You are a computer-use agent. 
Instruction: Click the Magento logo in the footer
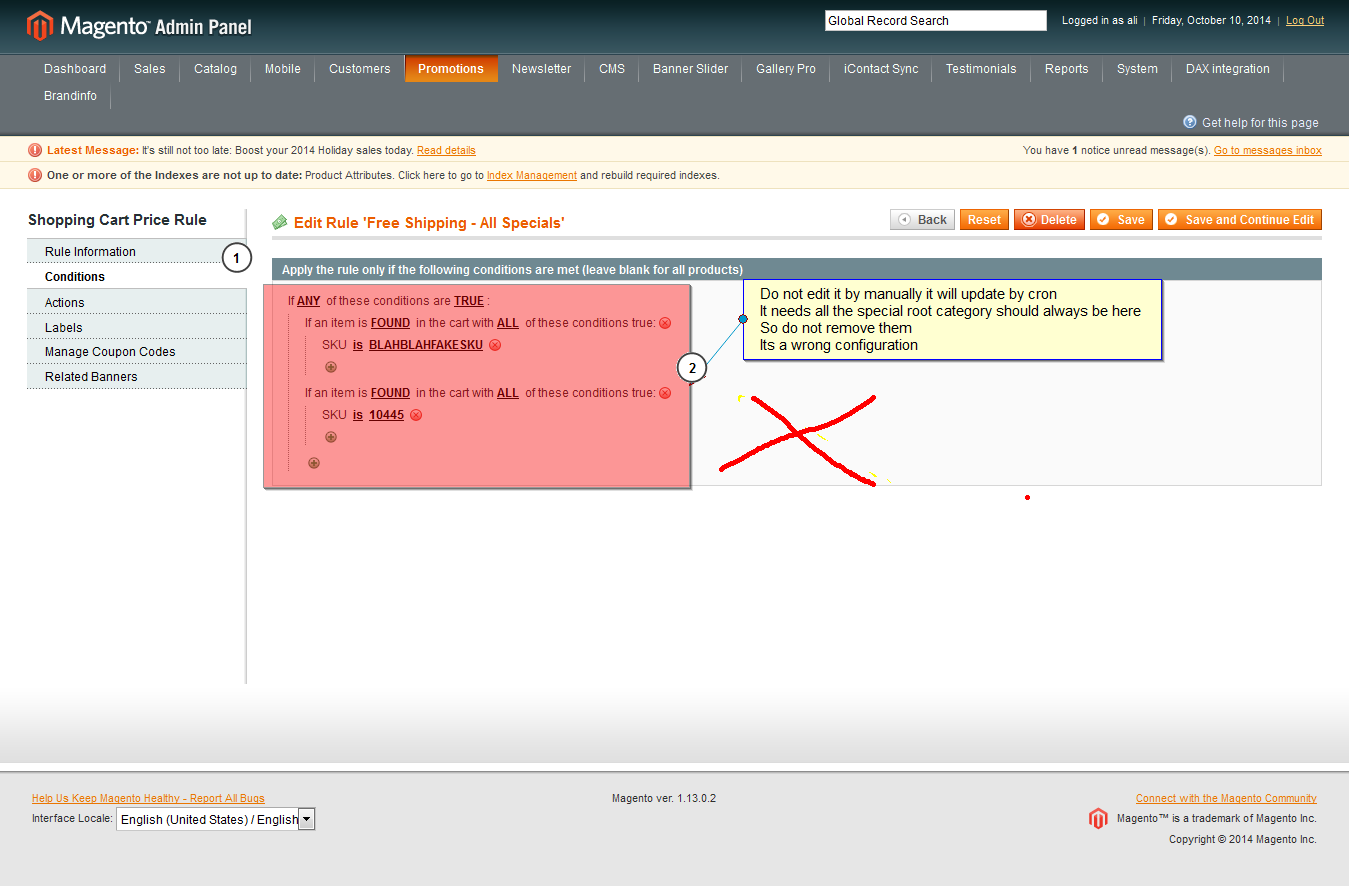click(1099, 818)
